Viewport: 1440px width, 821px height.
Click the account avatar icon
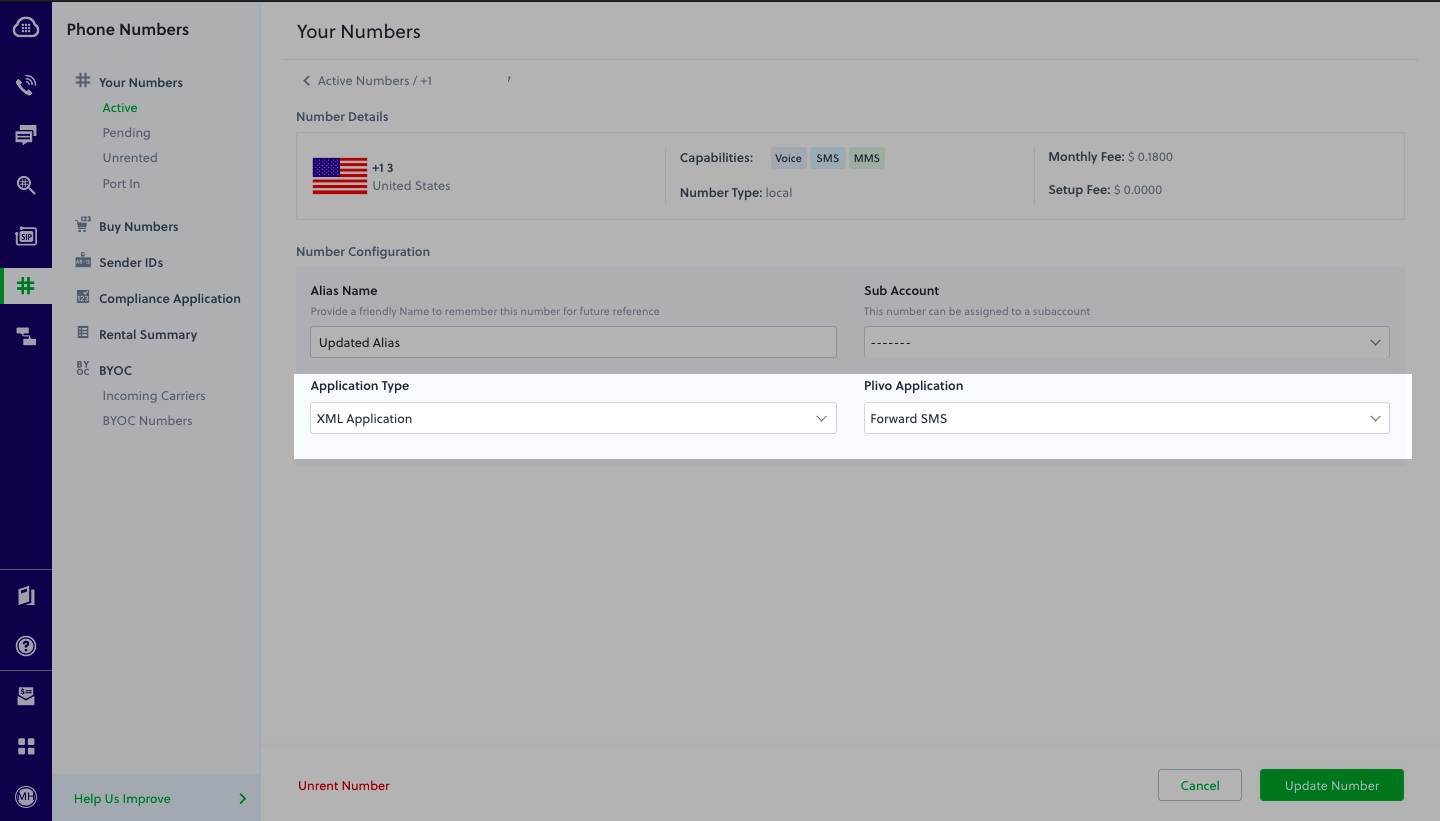pos(26,797)
